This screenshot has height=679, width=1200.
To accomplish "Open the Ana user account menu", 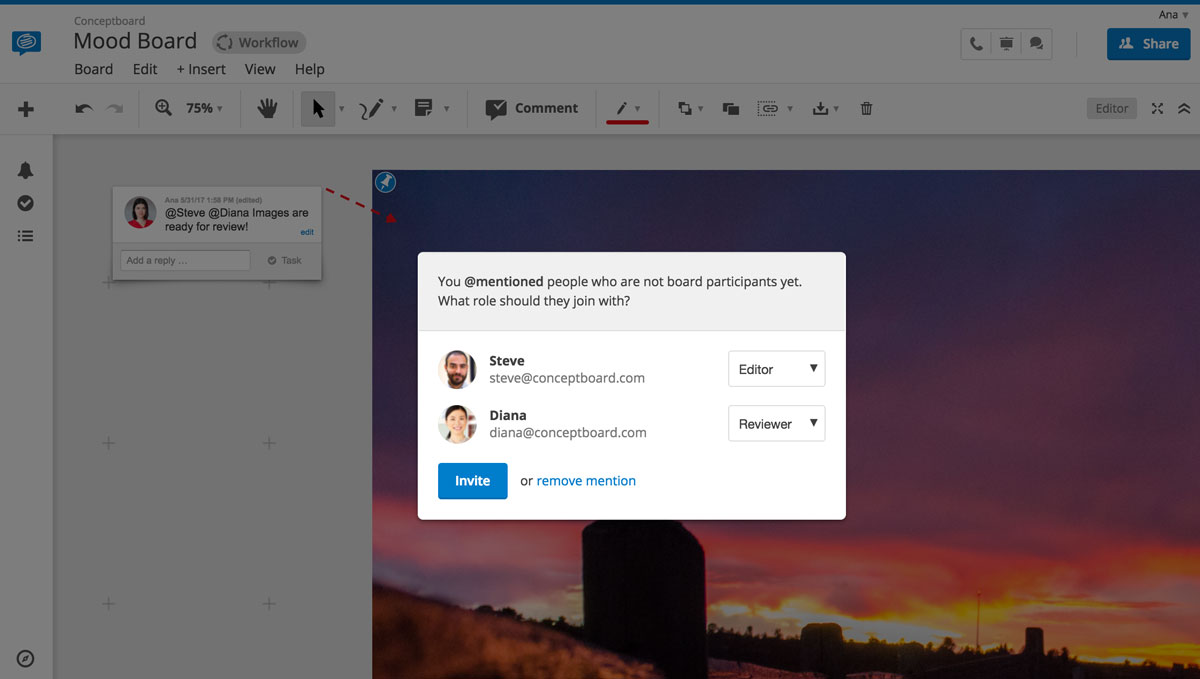I will pyautogui.click(x=1171, y=15).
